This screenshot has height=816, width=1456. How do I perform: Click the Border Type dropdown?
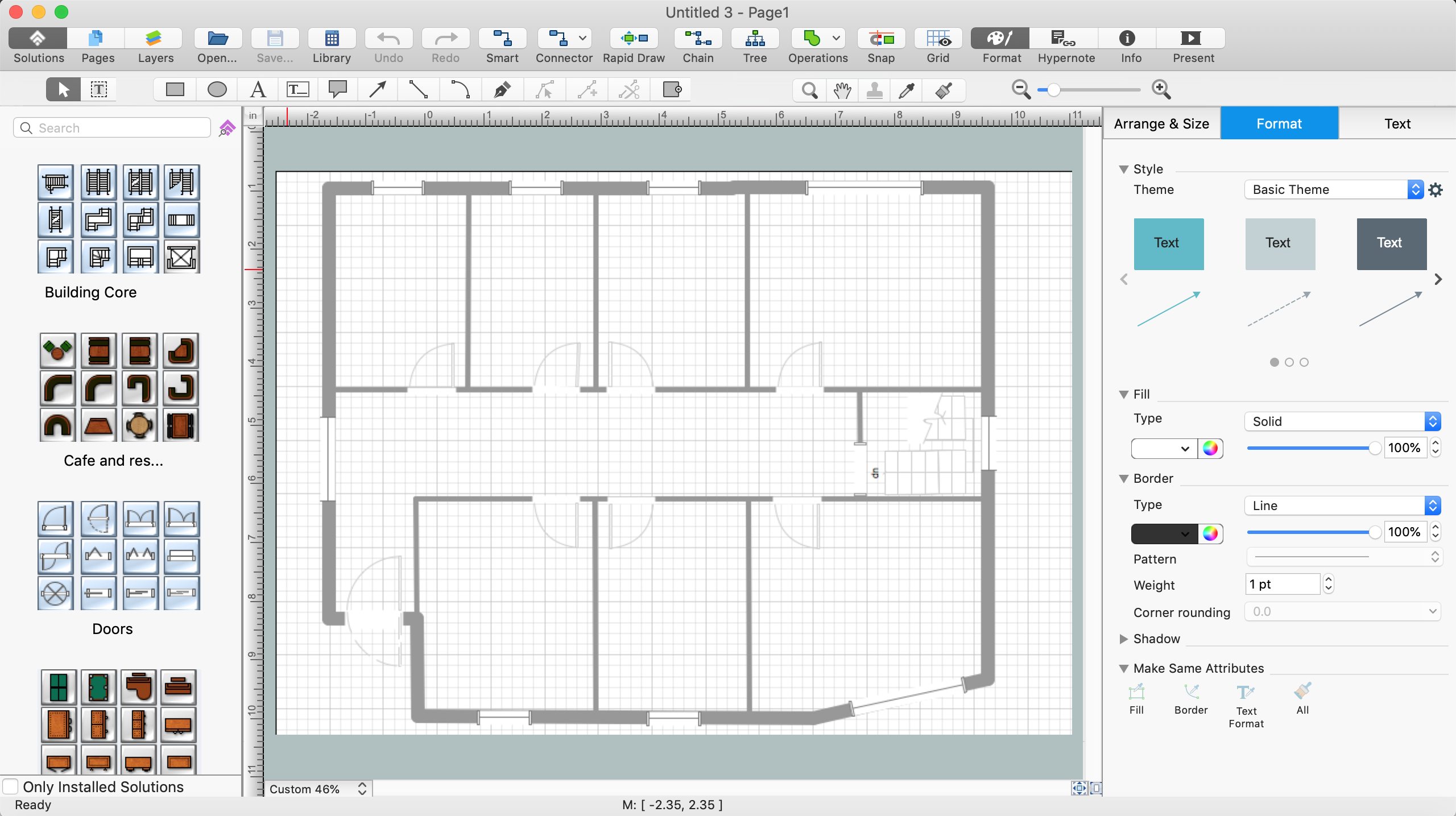(x=1340, y=504)
